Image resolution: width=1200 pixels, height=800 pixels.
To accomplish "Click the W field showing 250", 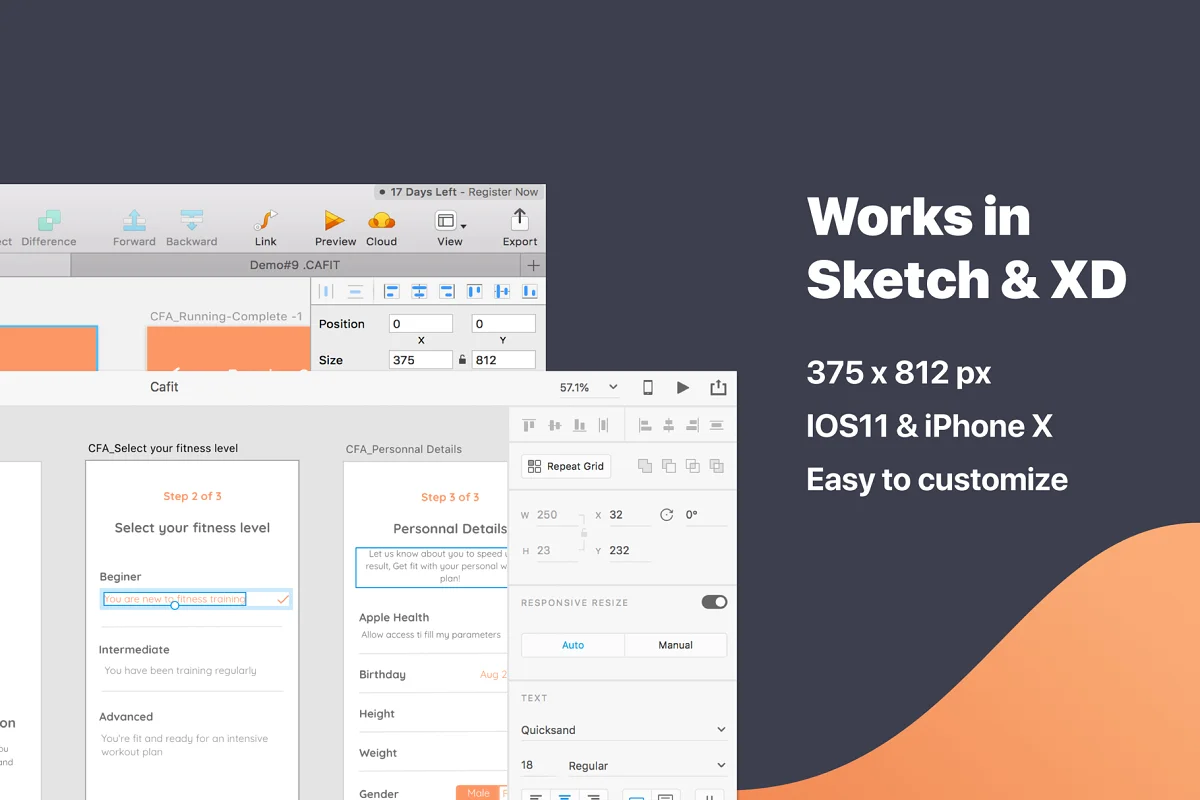I will point(558,515).
